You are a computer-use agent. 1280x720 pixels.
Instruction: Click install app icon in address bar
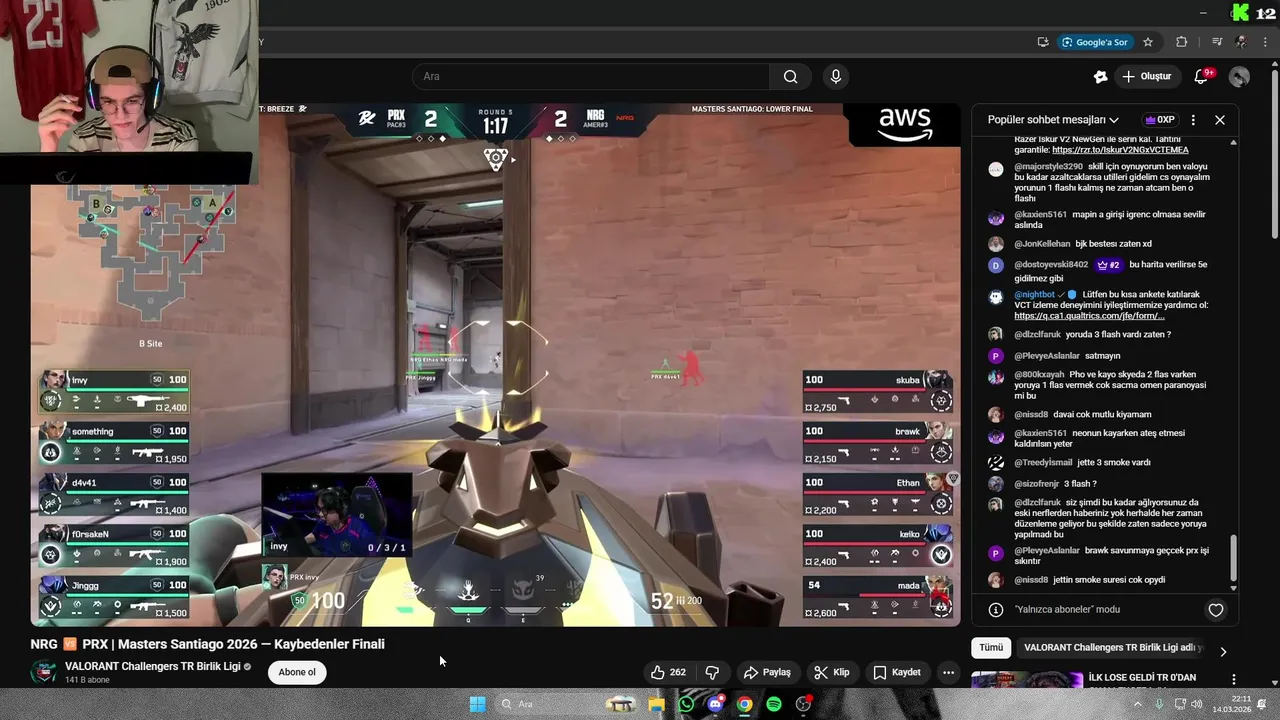coord(1043,42)
